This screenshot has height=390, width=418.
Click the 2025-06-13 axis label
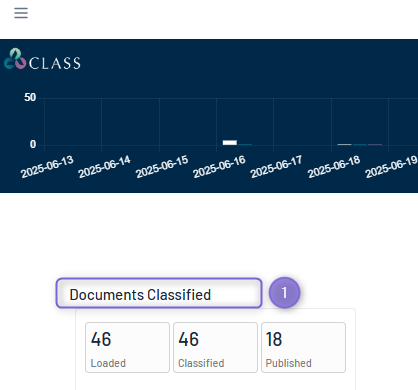pyautogui.click(x=47, y=166)
